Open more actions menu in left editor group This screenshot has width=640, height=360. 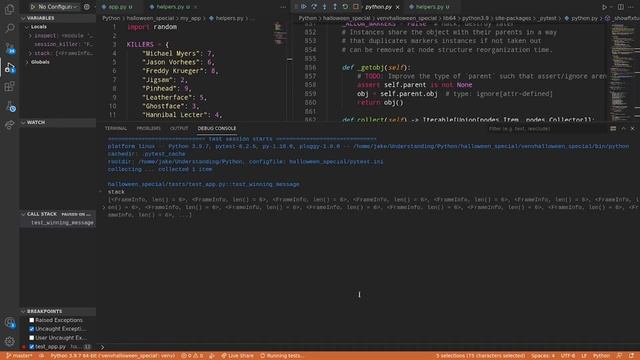283,7
